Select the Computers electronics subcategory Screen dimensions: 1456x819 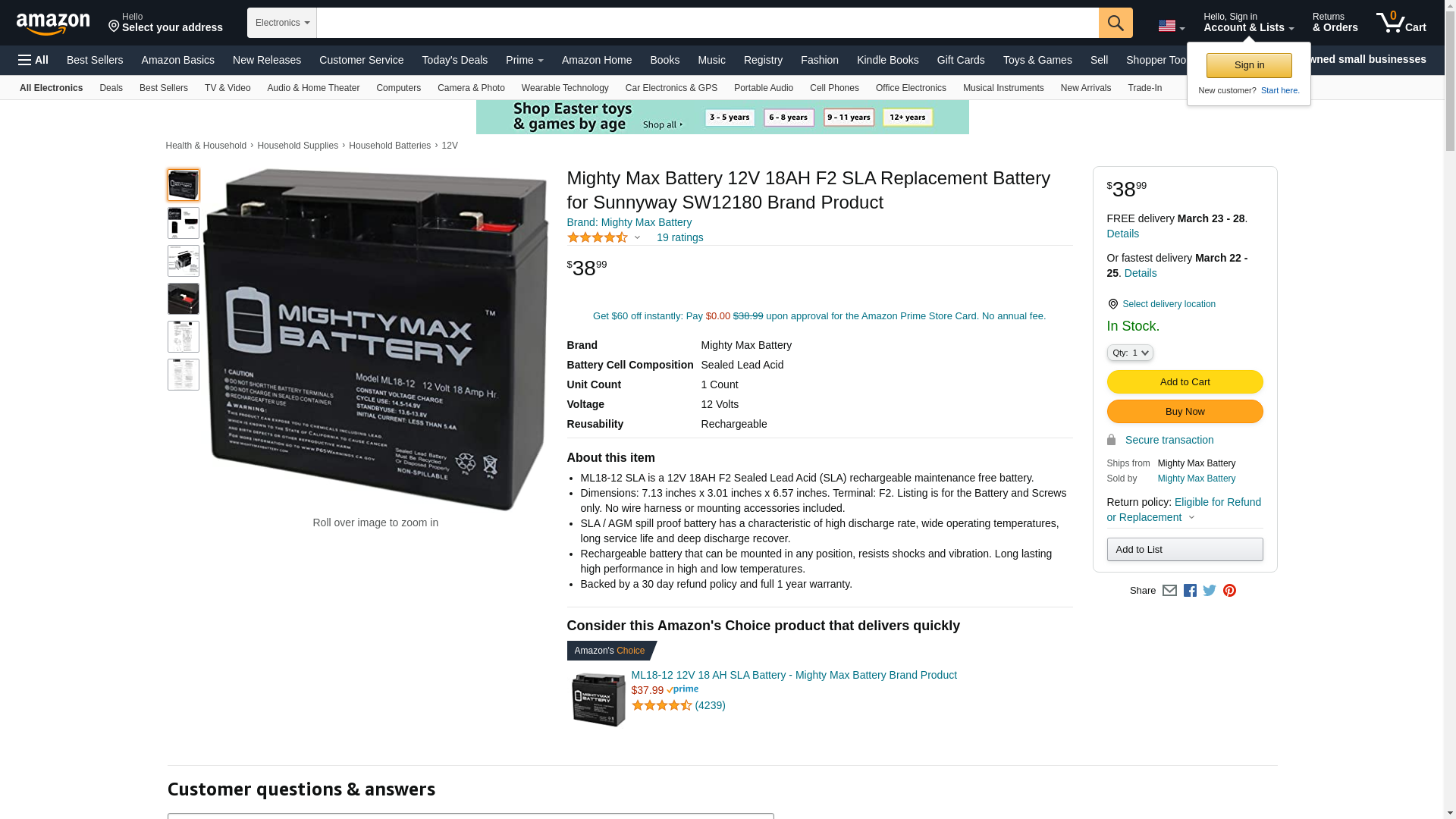point(398,88)
